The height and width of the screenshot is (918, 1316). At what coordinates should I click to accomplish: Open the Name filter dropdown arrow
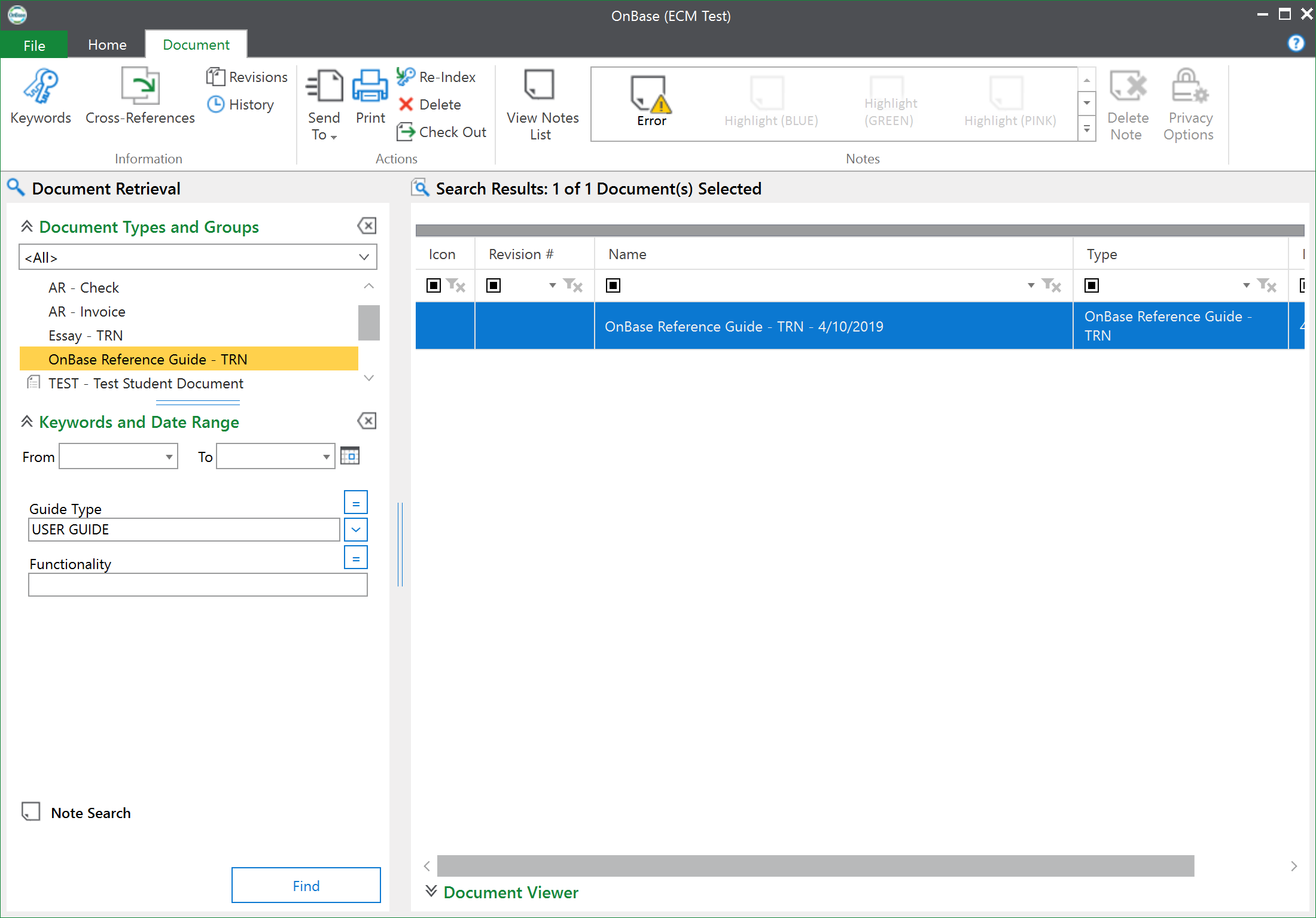[x=1031, y=285]
